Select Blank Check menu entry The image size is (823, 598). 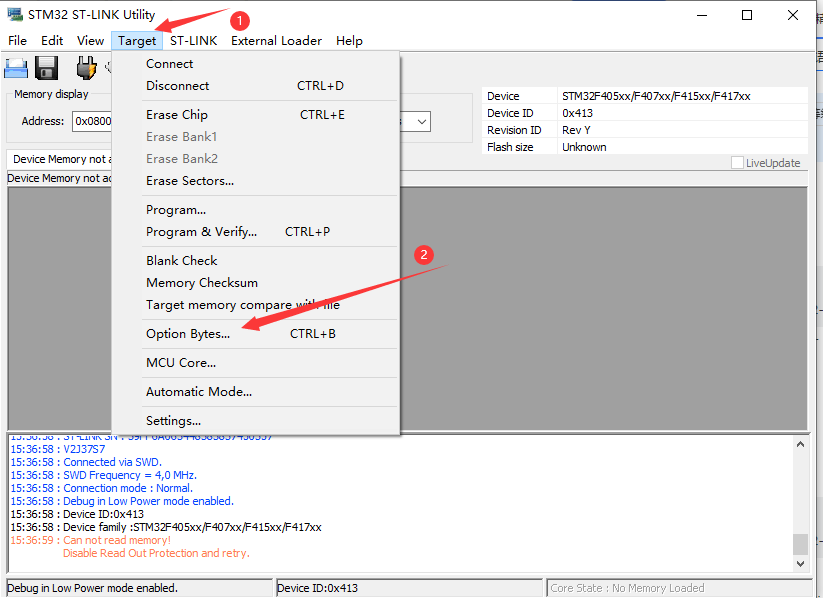(x=256, y=260)
